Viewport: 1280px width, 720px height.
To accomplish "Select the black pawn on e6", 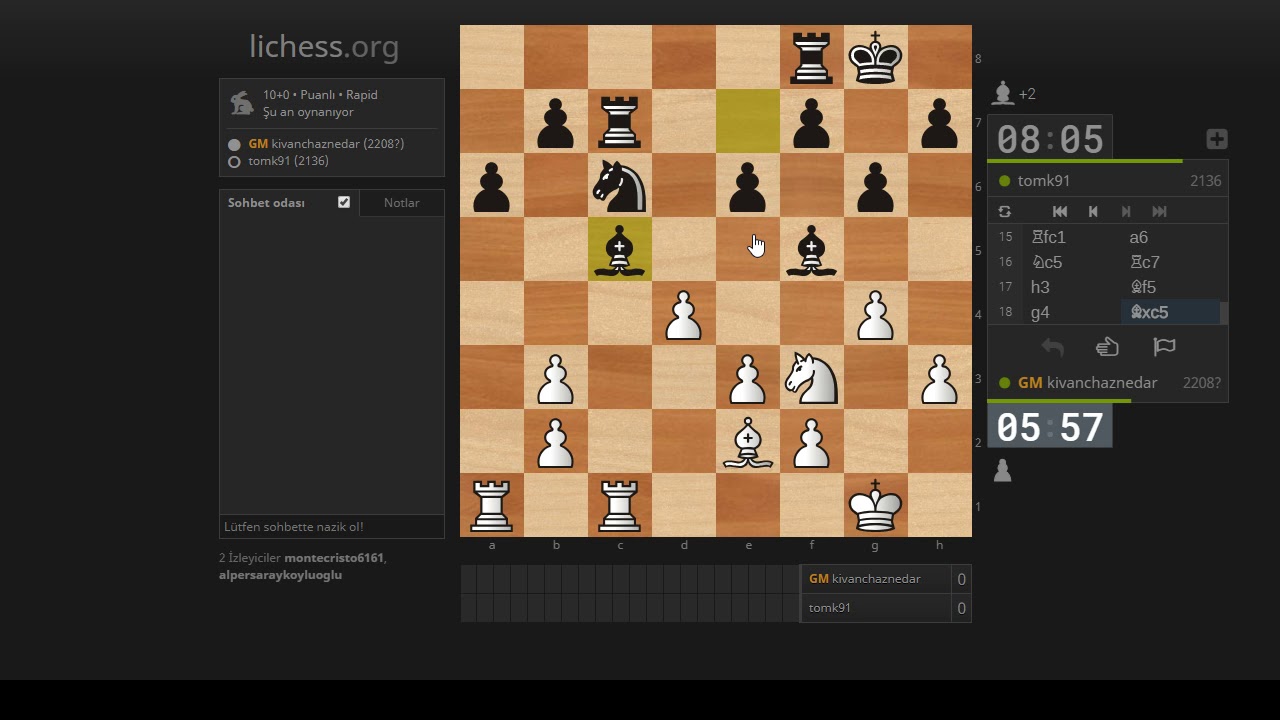I will [748, 185].
